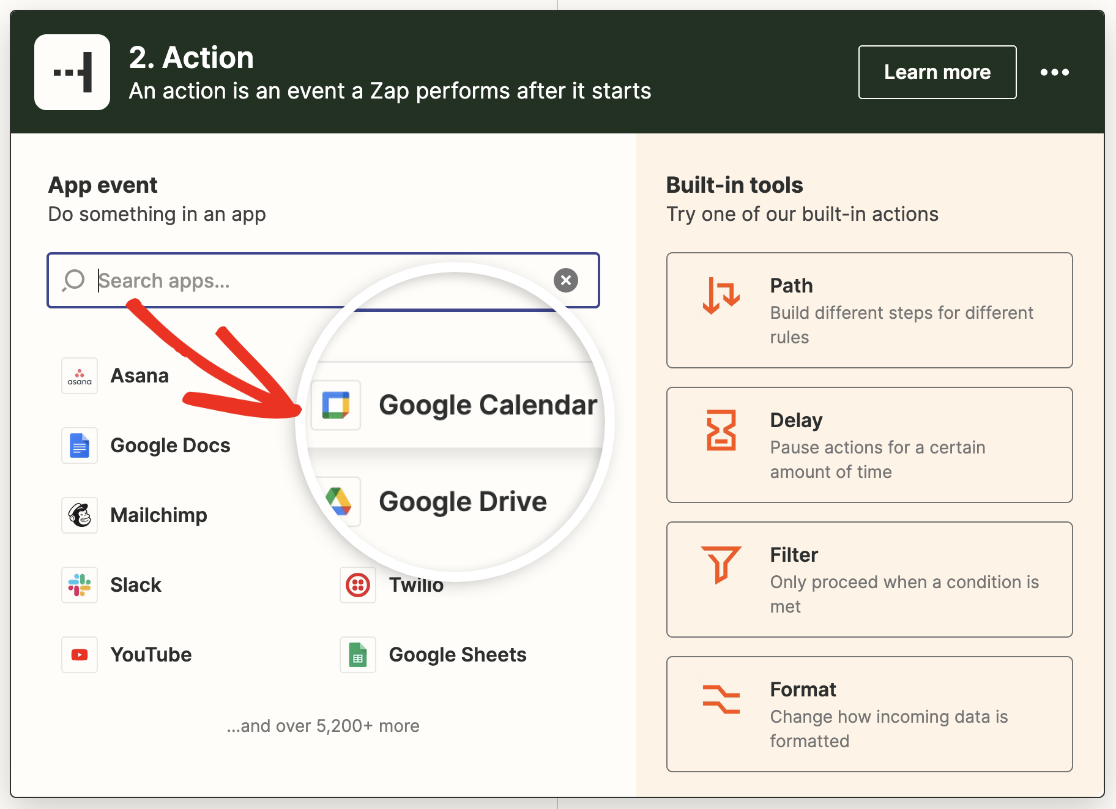Select the Google Calendar icon
This screenshot has width=1116, height=809.
336,405
